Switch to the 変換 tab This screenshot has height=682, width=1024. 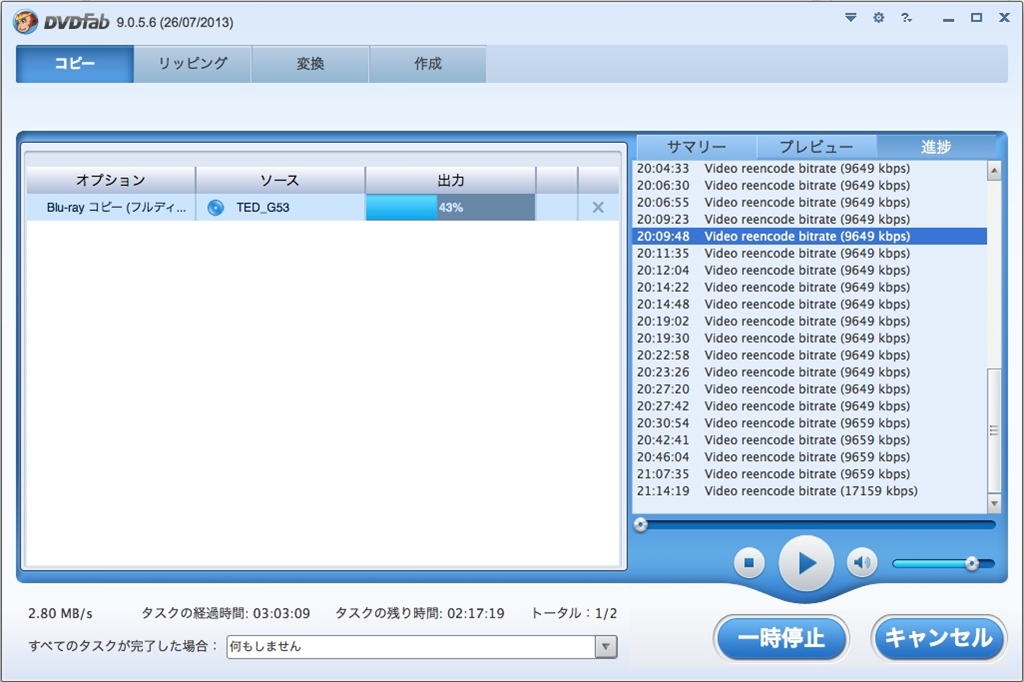pyautogui.click(x=310, y=64)
